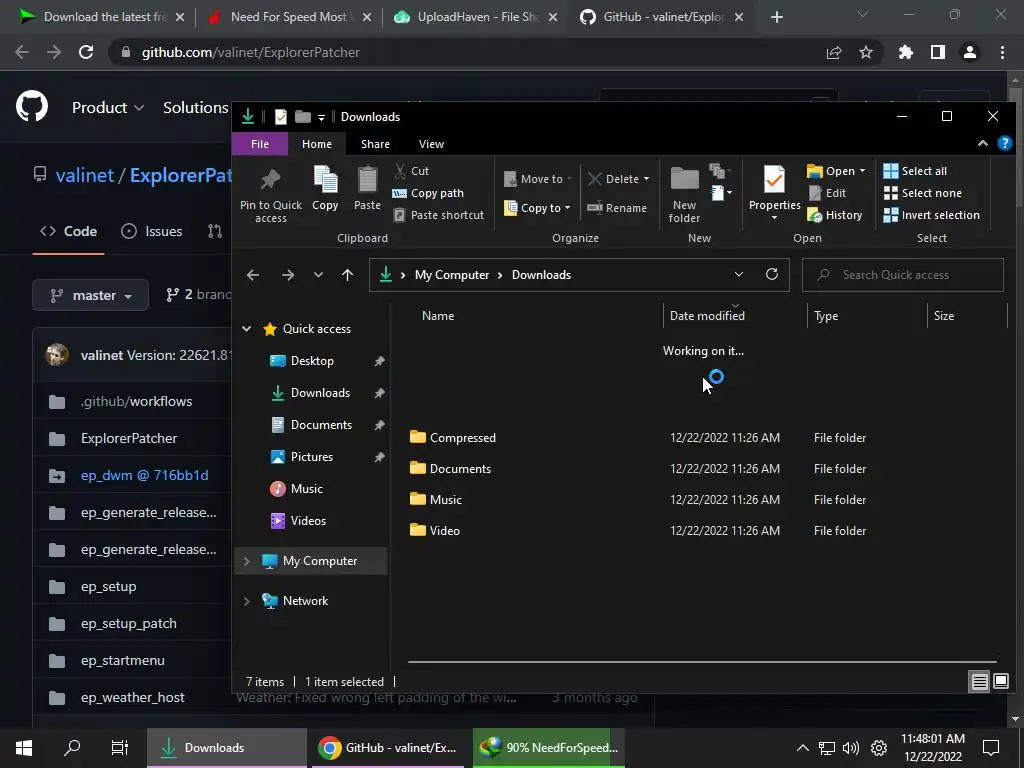Click Cut in Clipboard group
Viewport: 1024px width, 768px height.
412,171
